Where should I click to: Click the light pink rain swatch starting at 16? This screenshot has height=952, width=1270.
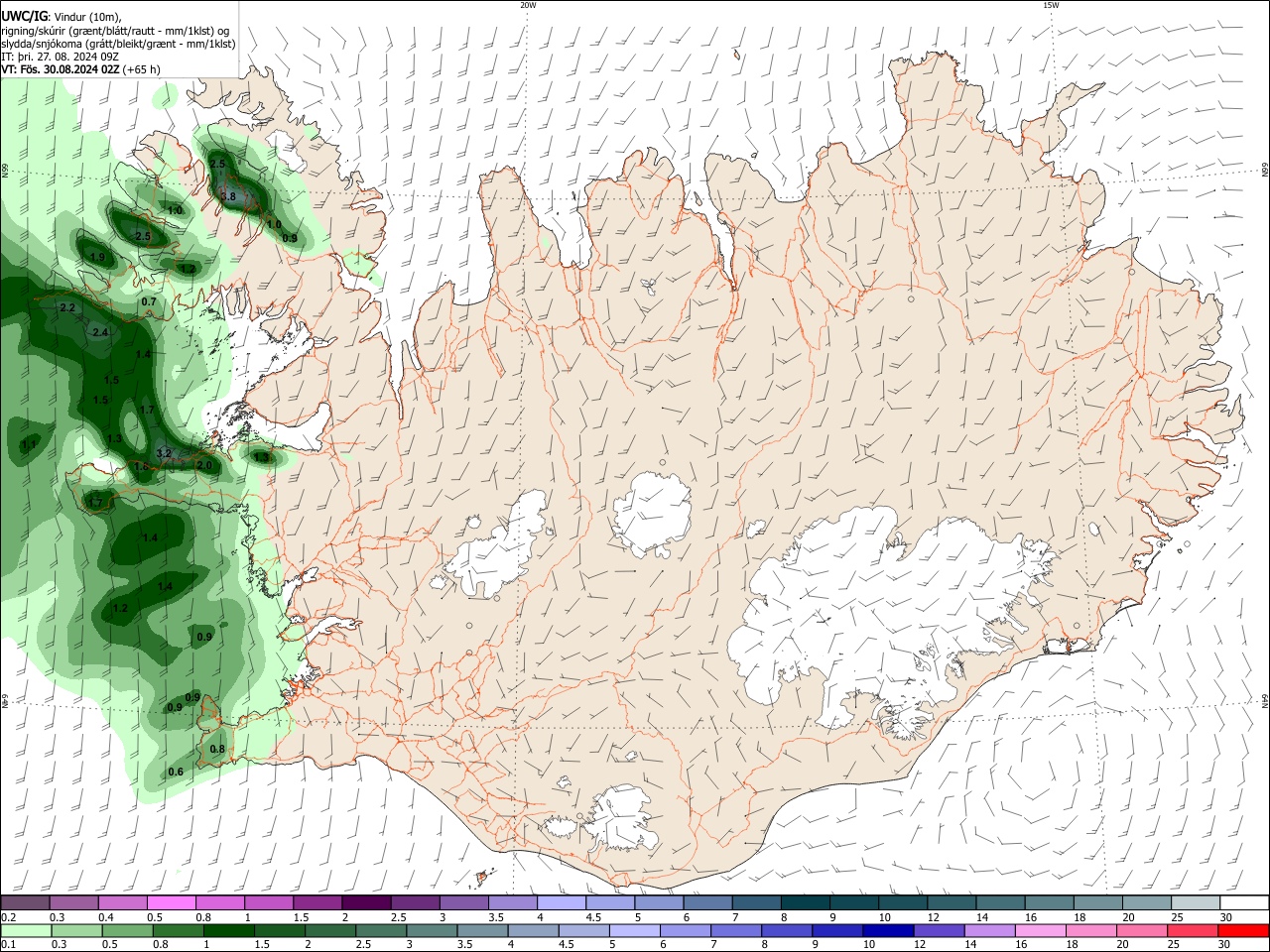point(1041,930)
